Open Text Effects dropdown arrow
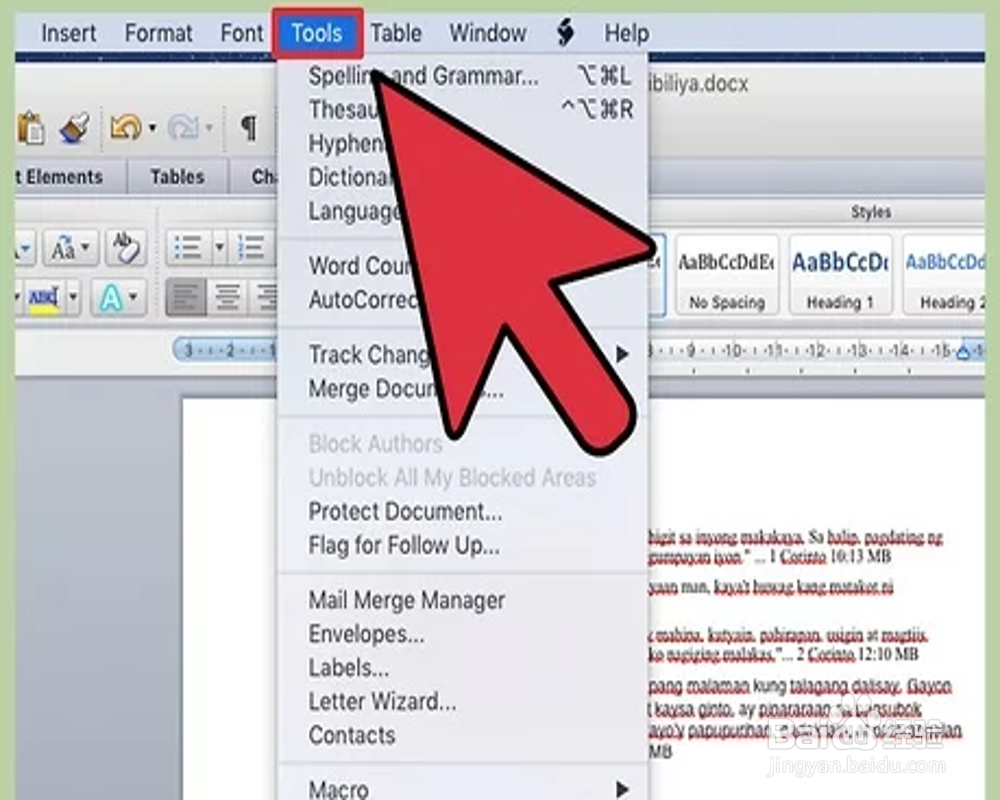 coord(133,297)
